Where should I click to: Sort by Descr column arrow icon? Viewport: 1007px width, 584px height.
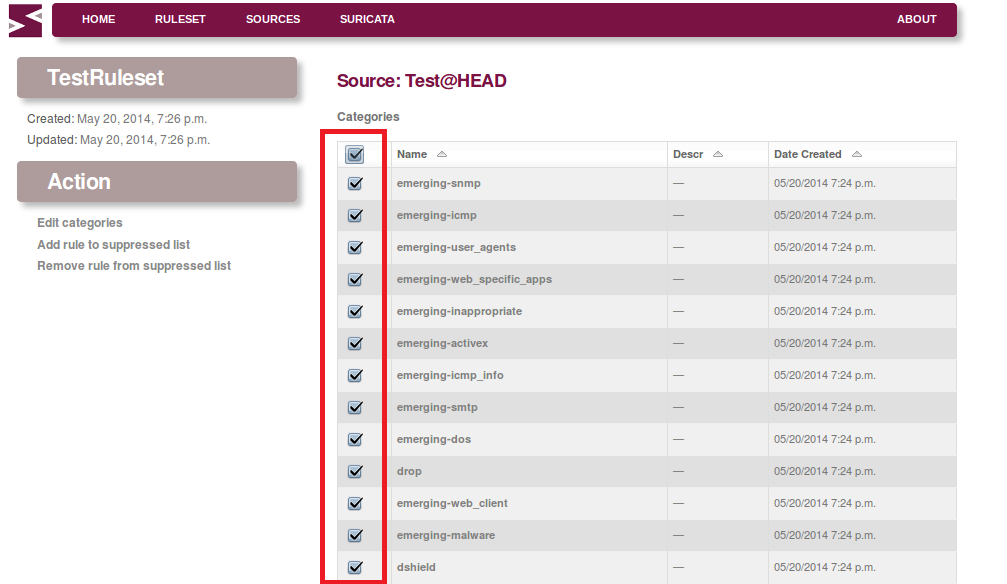pyautogui.click(x=718, y=154)
